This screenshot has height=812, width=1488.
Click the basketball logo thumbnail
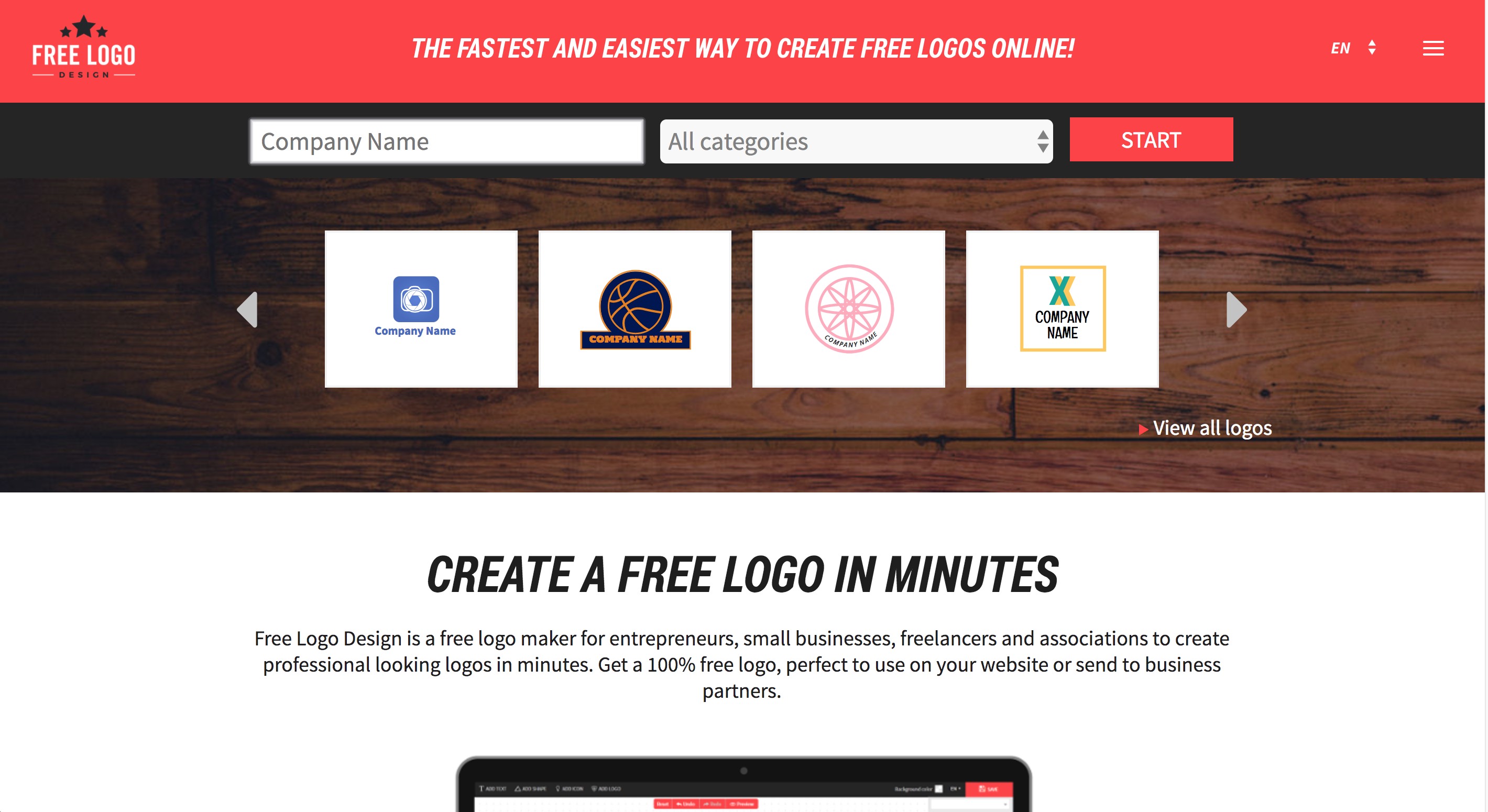635,308
